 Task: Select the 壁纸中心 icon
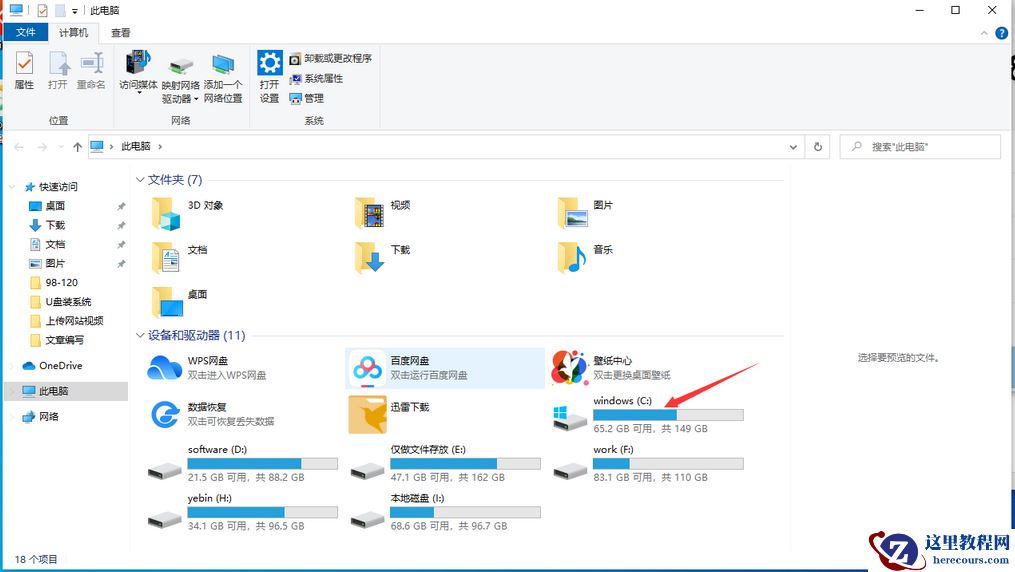click(570, 368)
